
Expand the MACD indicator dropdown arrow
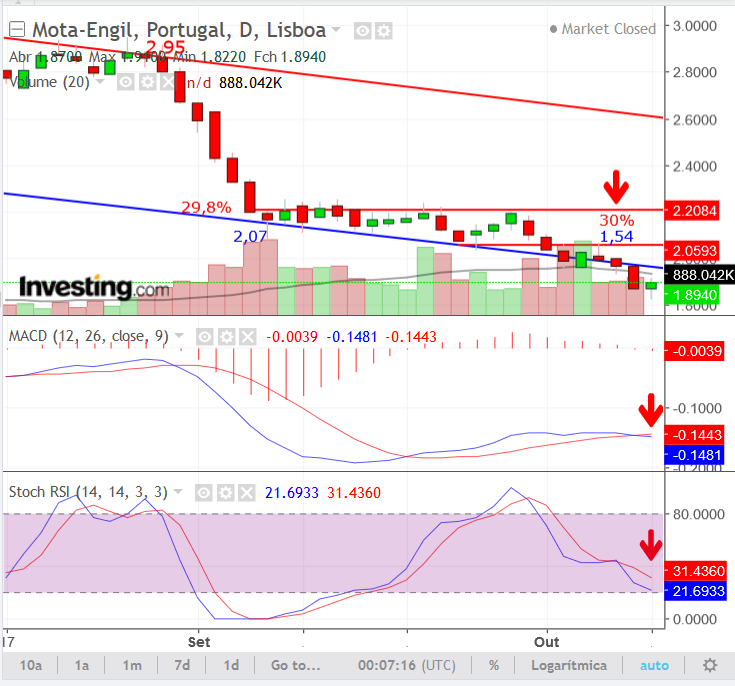179,336
